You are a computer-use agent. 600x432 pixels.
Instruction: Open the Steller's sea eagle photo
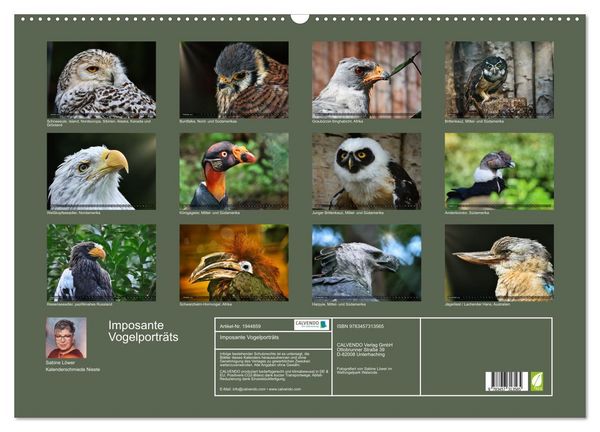101,262
